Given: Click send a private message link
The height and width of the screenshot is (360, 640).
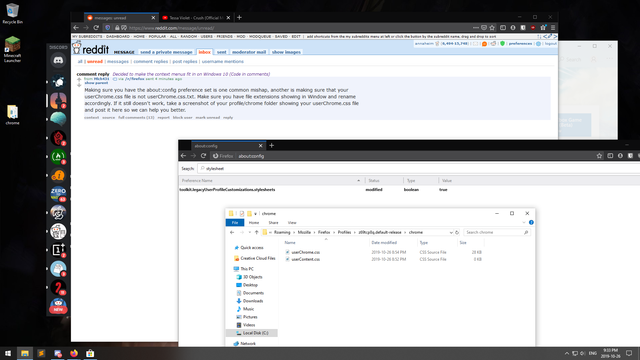Looking at the screenshot, I should point(166,52).
